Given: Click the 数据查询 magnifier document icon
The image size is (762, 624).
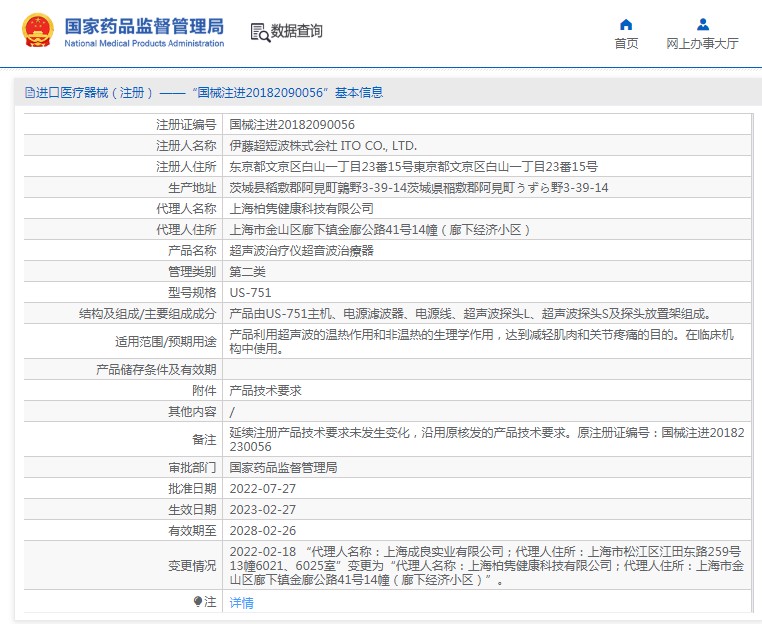Looking at the screenshot, I should [259, 32].
